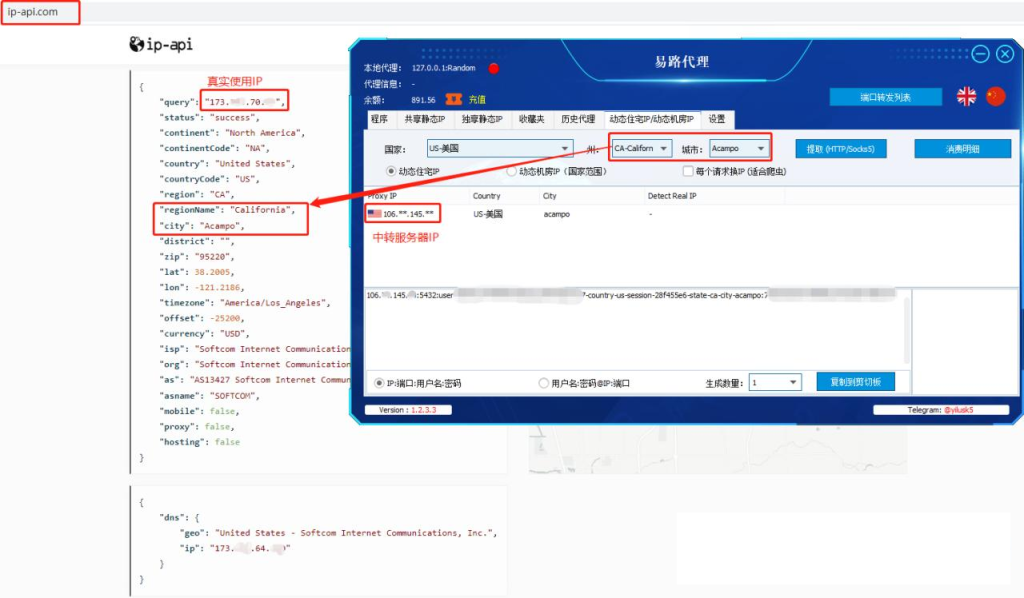This screenshot has width=1024, height=598.
Task: Click the "hosting": false JSON line
Action: [200, 442]
